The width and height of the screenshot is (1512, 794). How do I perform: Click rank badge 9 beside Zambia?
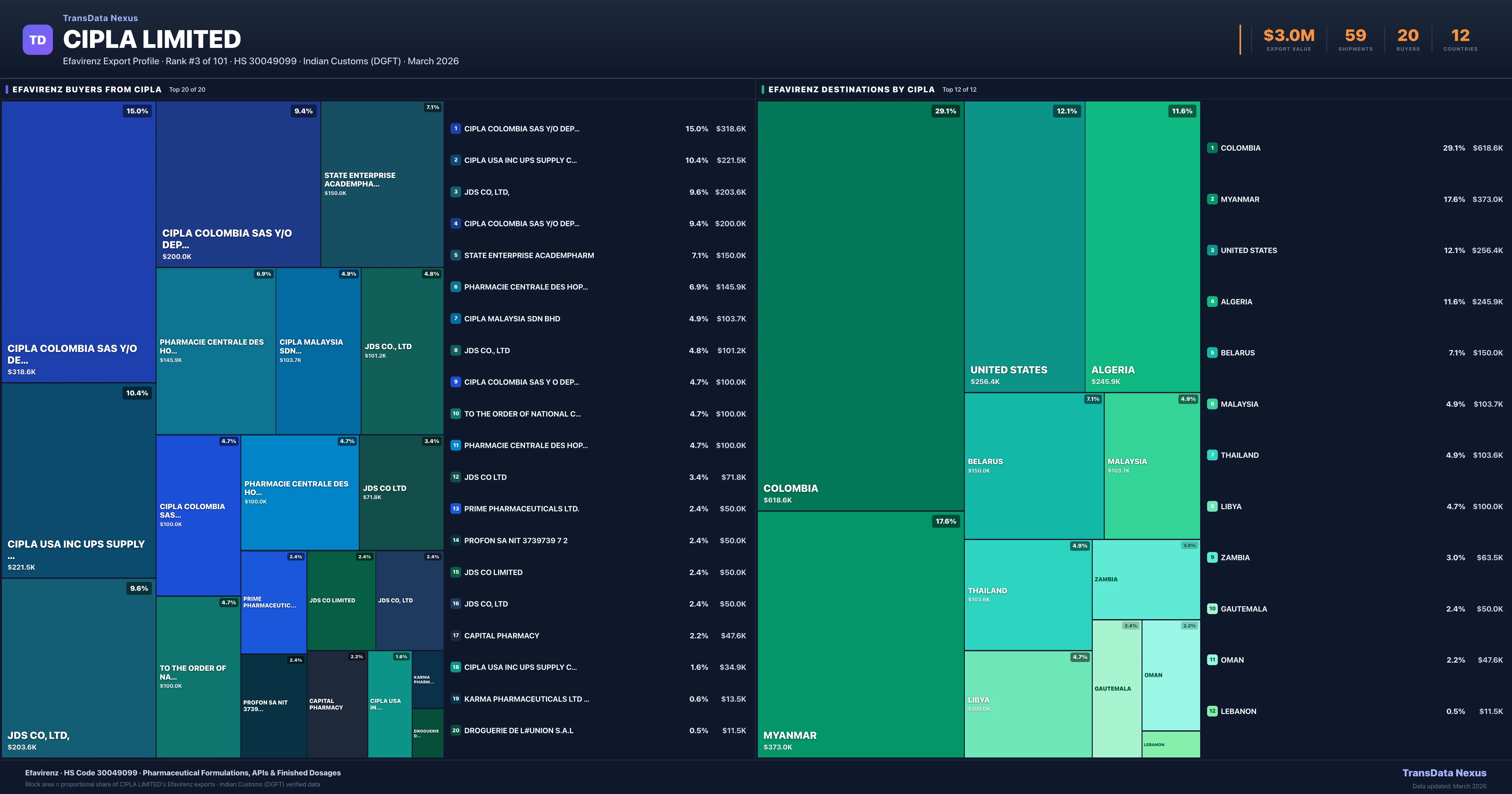point(1212,557)
